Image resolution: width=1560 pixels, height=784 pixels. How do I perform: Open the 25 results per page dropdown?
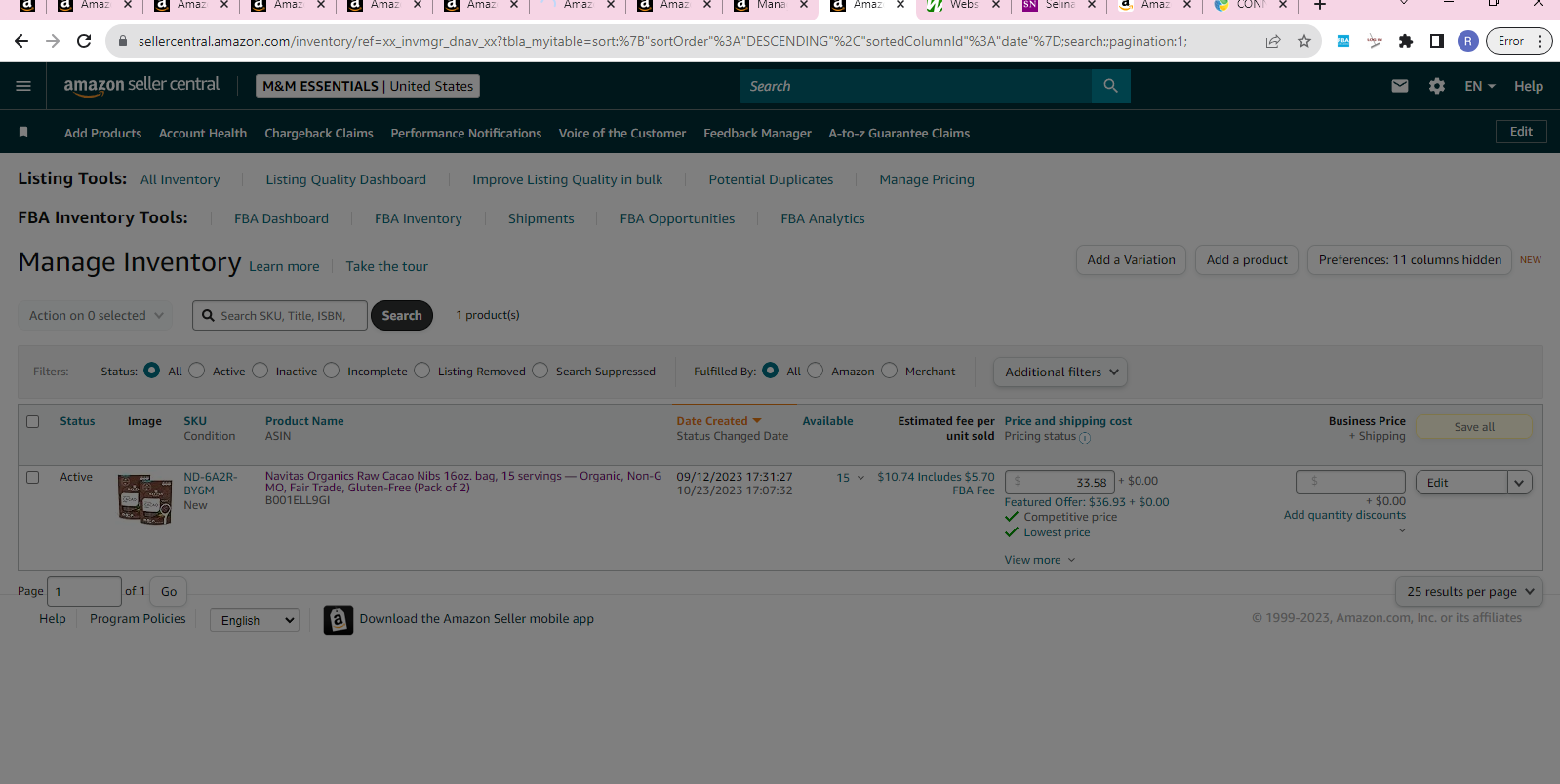(x=1469, y=591)
